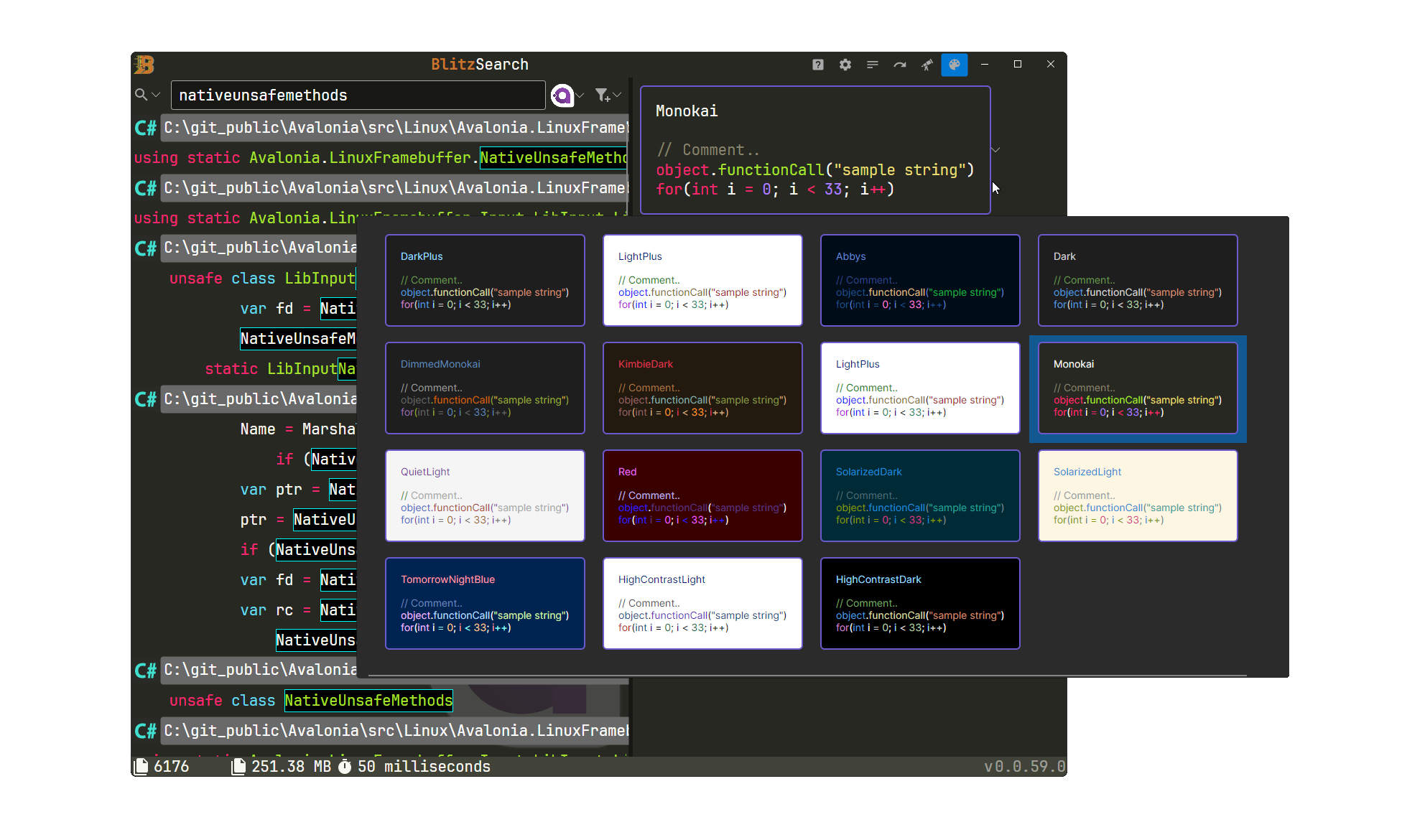Click result line 'ptr = NativeU'

(x=298, y=519)
